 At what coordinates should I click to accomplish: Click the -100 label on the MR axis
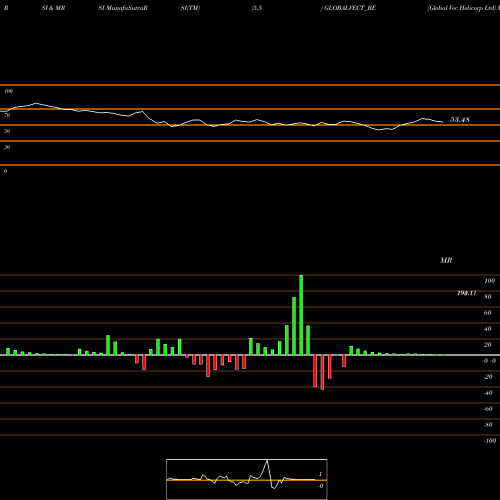[490, 441]
